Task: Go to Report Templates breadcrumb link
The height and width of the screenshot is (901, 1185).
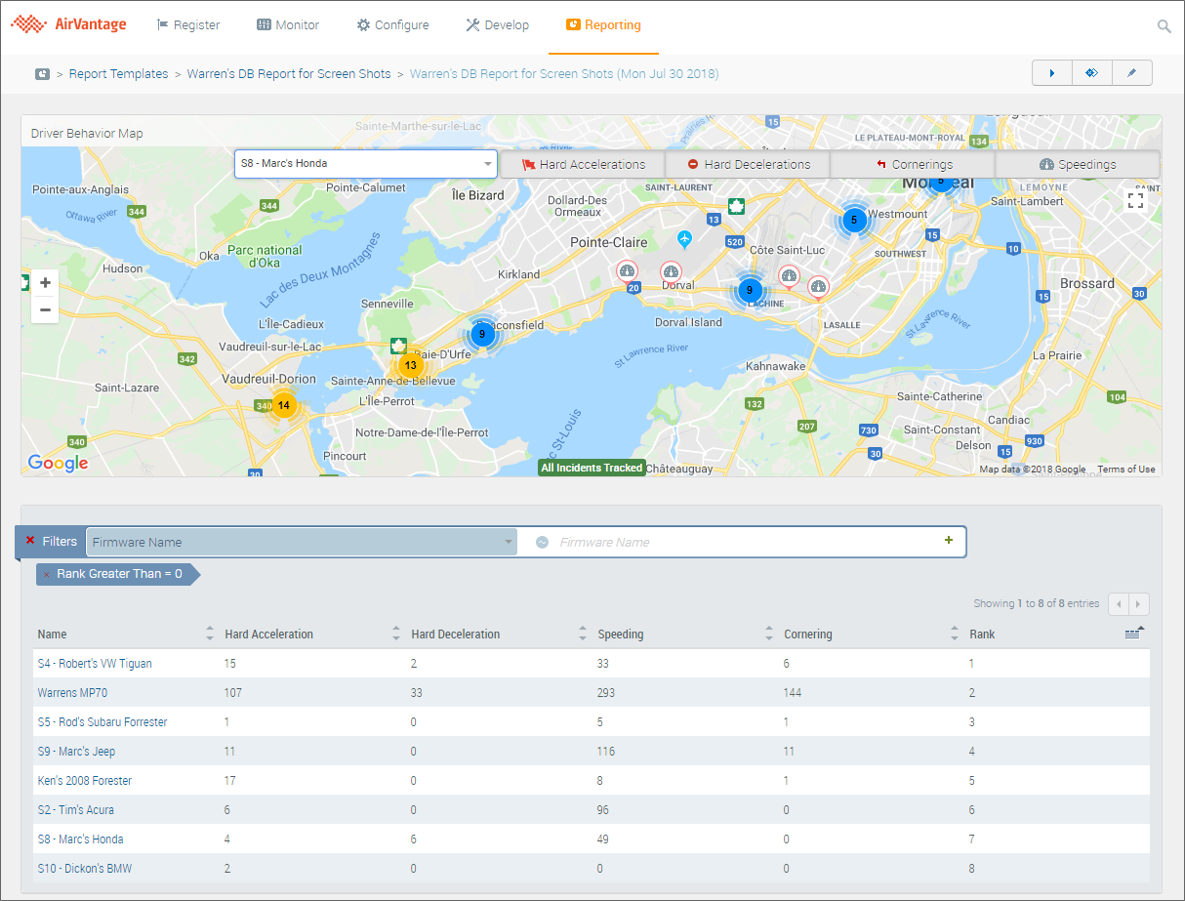Action: click(x=118, y=74)
